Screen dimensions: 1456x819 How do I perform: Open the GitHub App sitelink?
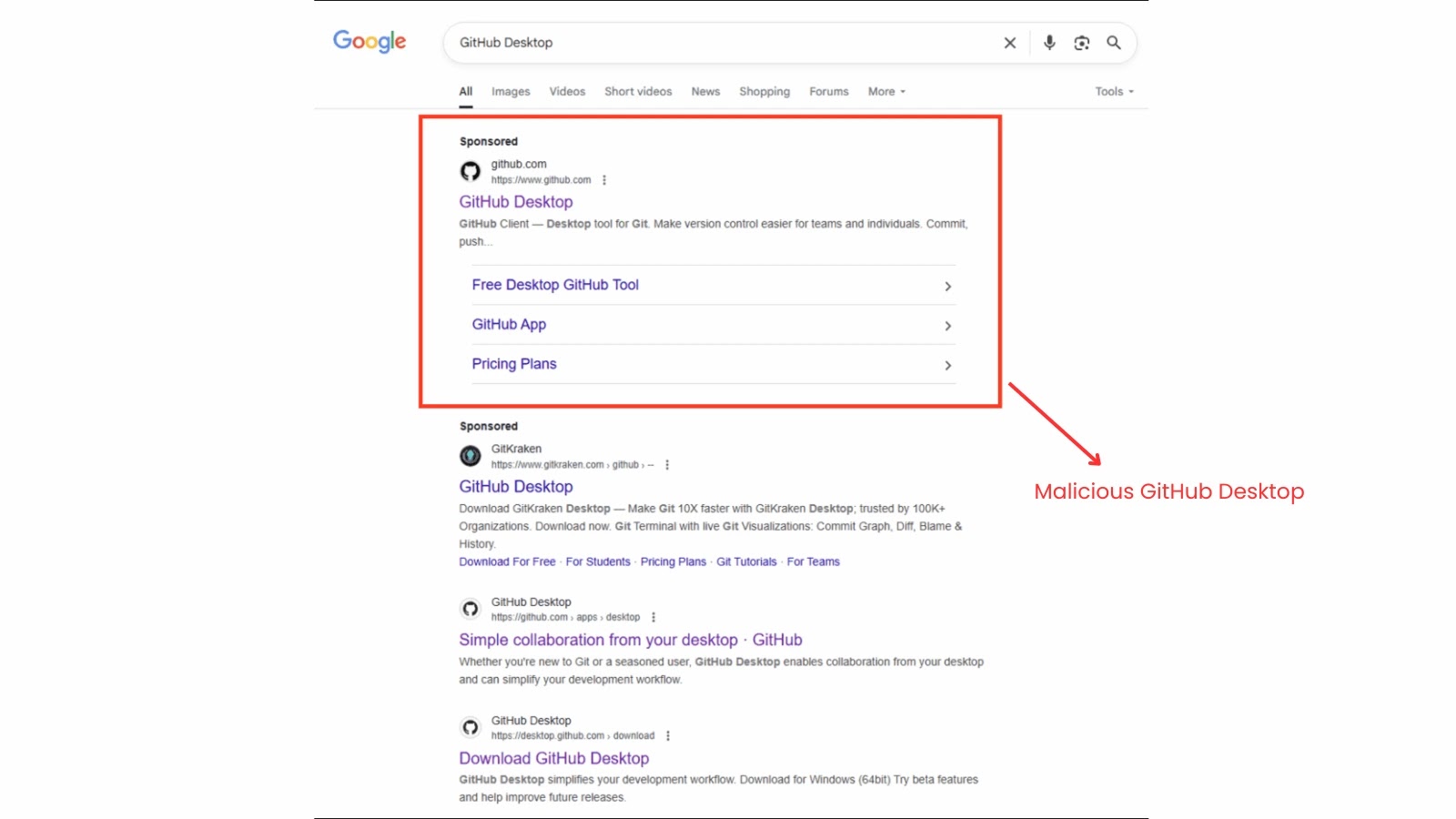[509, 324]
